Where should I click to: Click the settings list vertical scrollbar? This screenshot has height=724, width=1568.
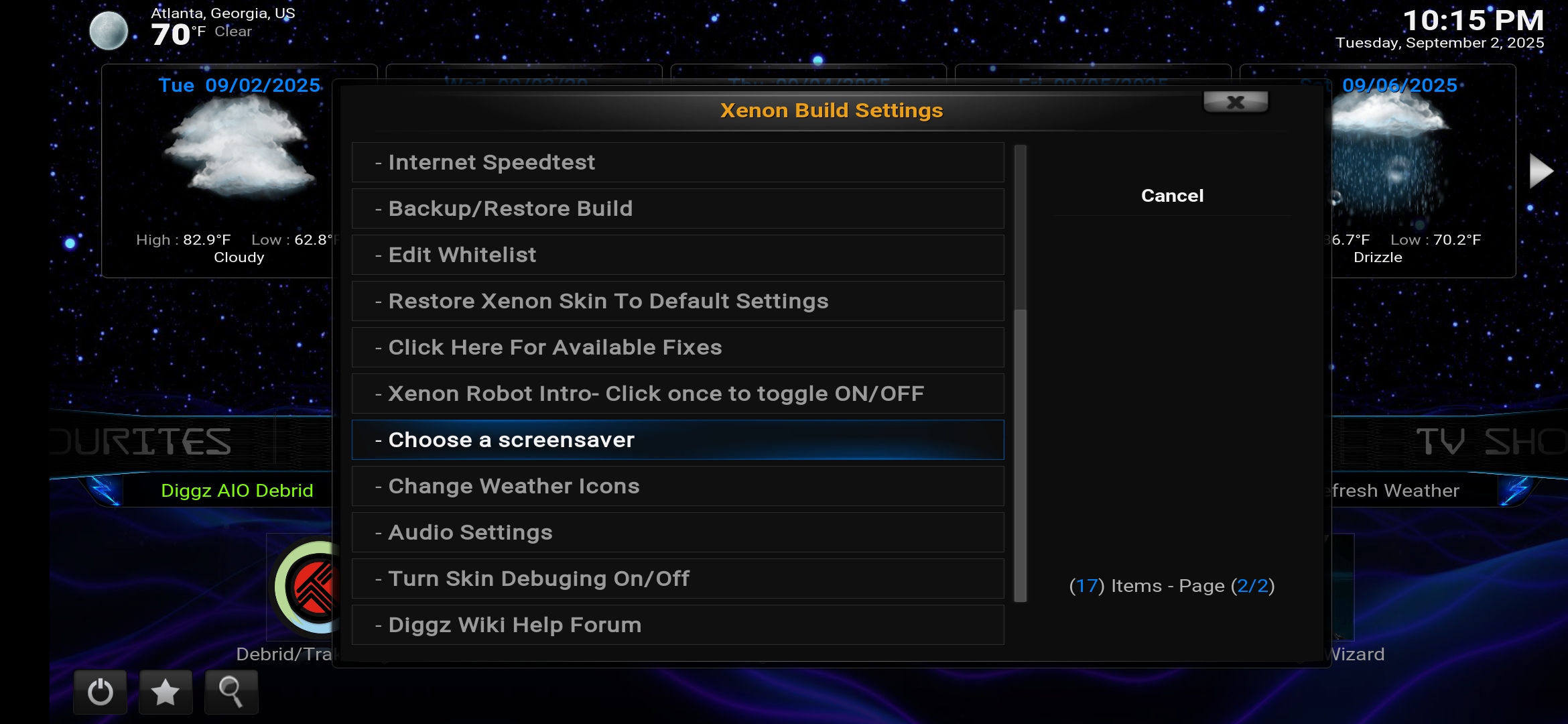[x=1021, y=373]
